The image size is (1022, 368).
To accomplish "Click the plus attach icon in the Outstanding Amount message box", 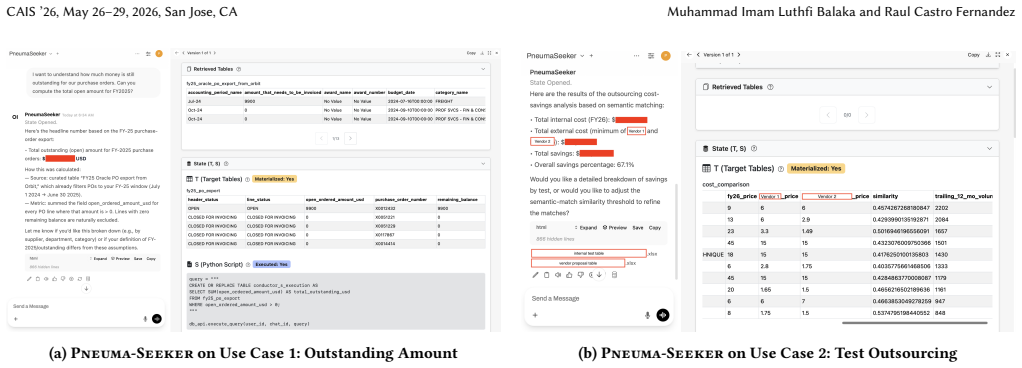I will (15, 318).
